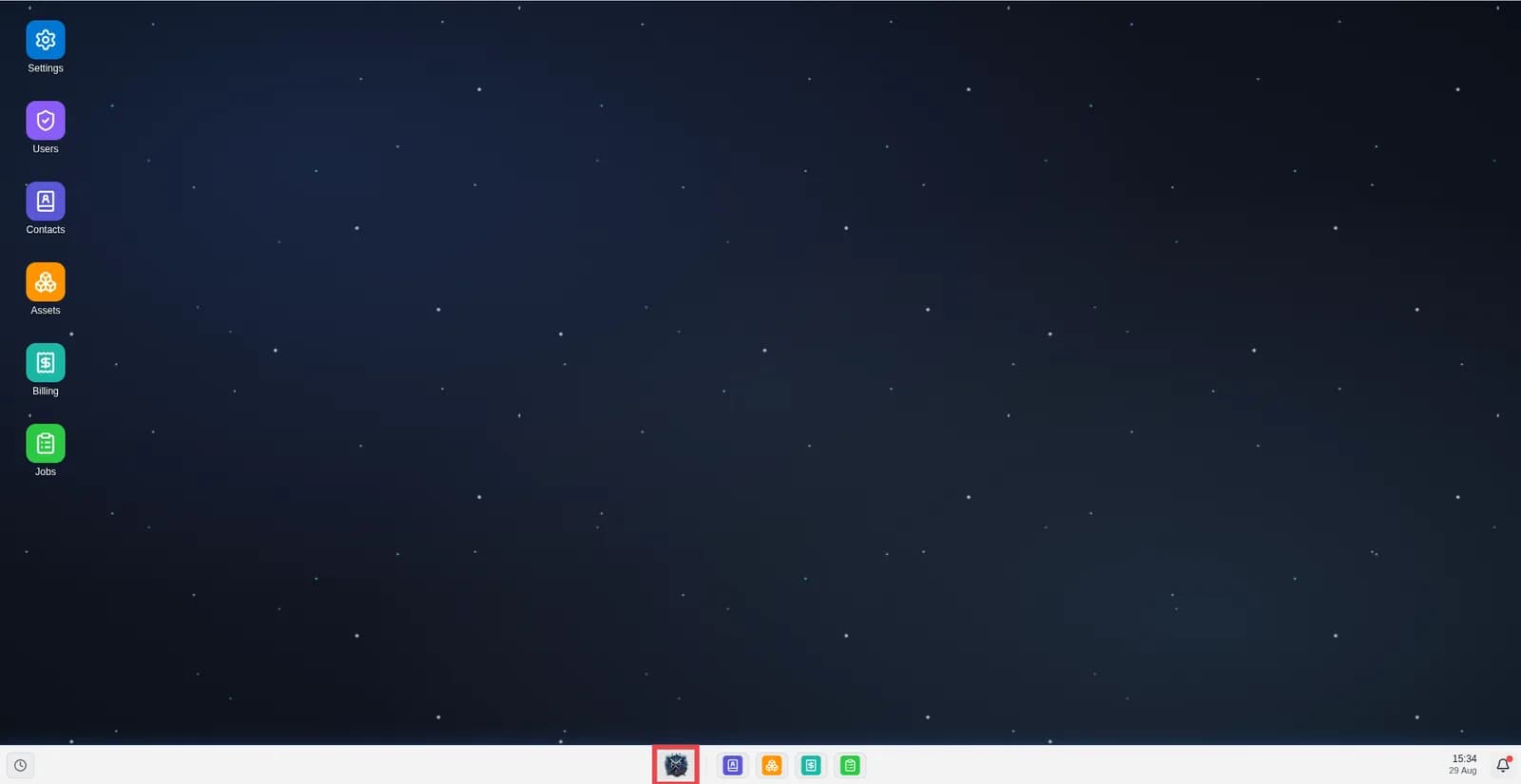
Task: Click the 15:34 time display
Action: click(1464, 758)
